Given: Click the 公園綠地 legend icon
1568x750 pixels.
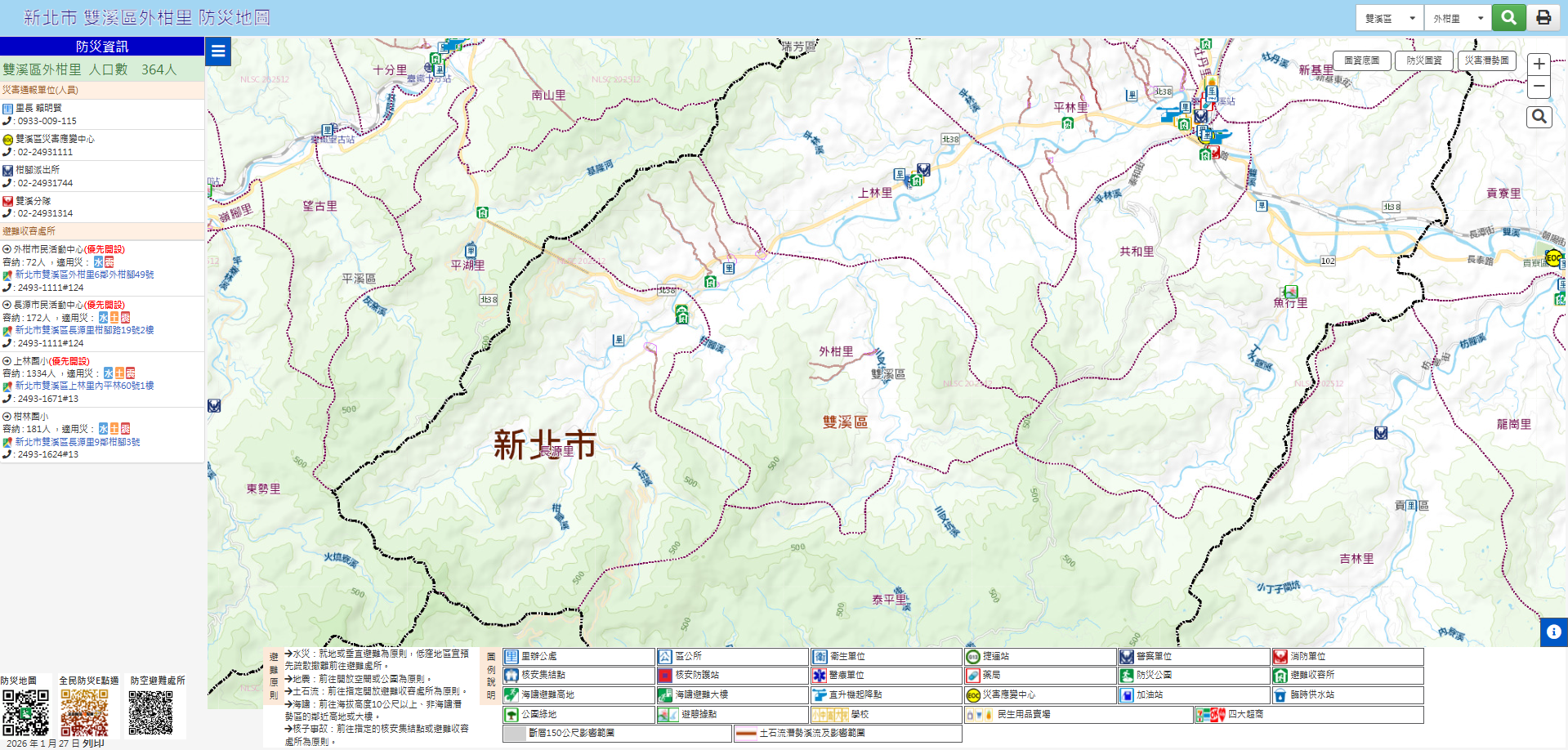Looking at the screenshot, I should pyautogui.click(x=511, y=715).
